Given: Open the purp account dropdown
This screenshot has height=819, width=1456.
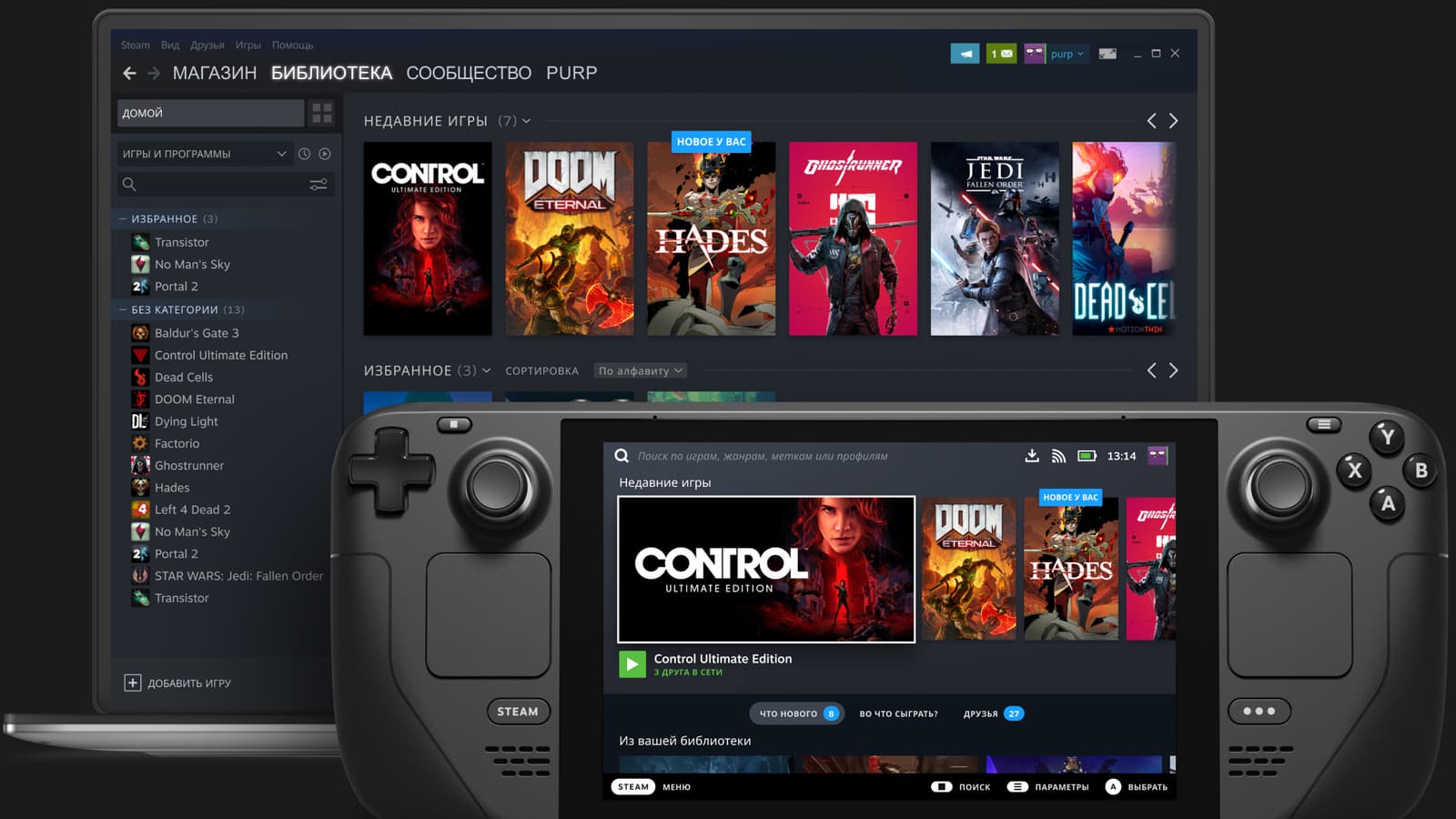Looking at the screenshot, I should point(1067,54).
